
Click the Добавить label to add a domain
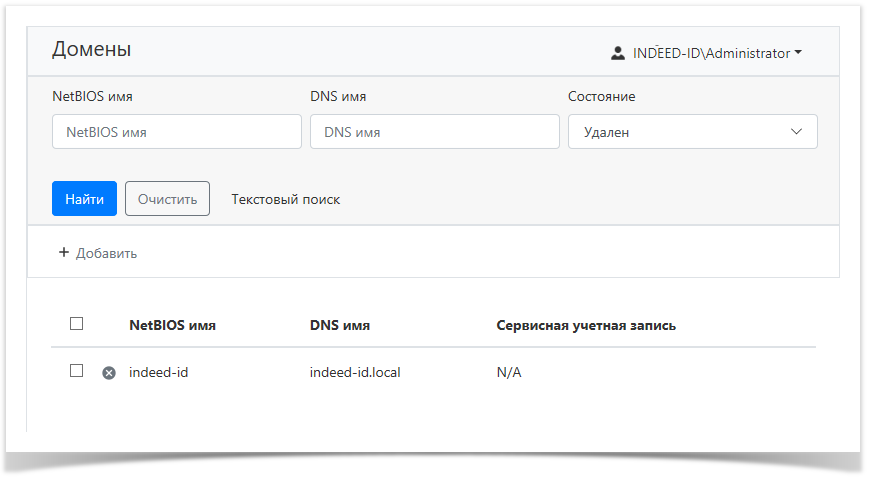106,254
